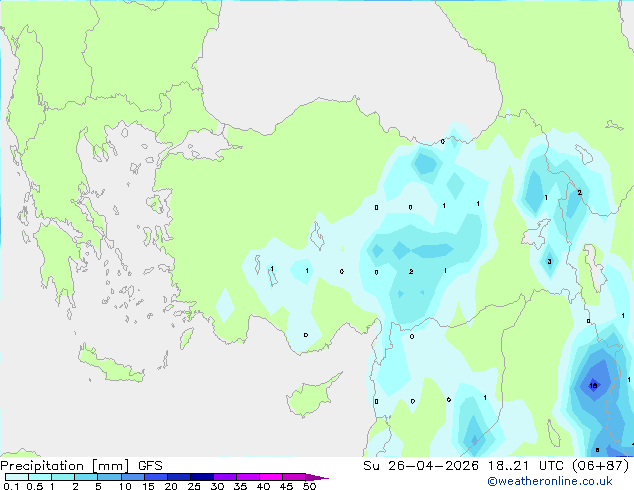
Task: Select the 20–25 mm legend color box
Action: point(179,477)
